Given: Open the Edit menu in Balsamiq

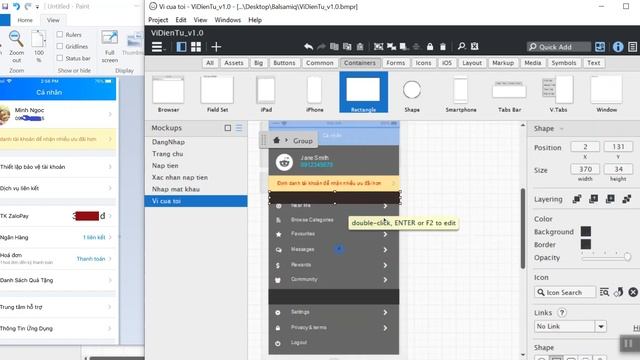Looking at the screenshot, I should tap(181, 20).
